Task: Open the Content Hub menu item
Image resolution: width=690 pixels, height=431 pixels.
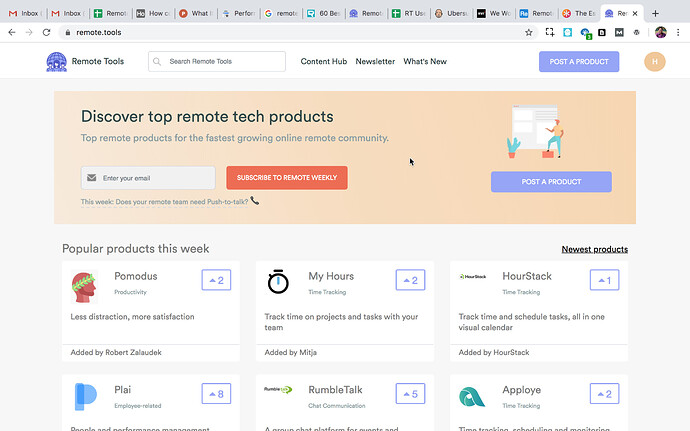Action: tap(324, 62)
